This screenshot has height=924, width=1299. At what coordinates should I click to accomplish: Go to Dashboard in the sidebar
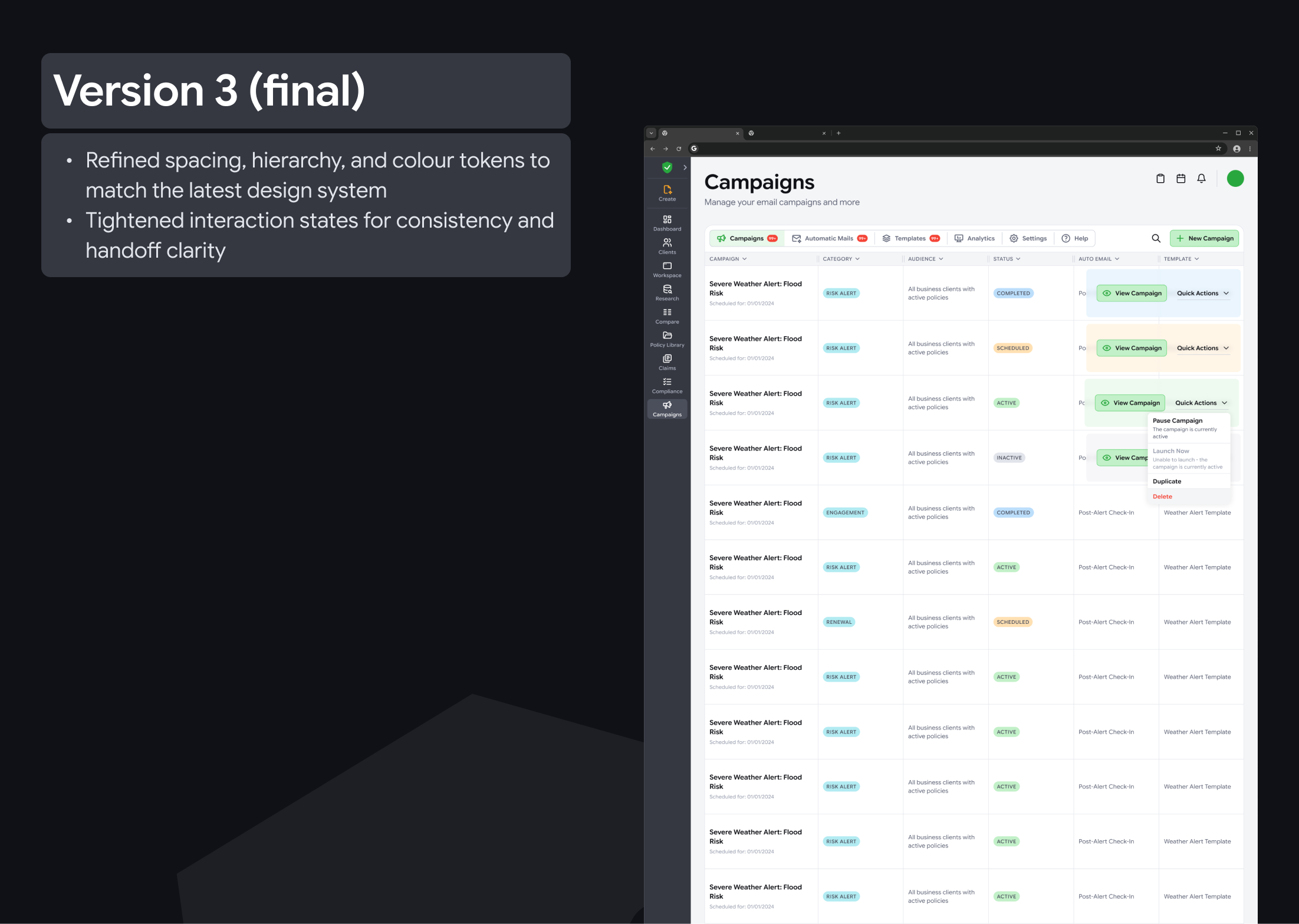(667, 223)
